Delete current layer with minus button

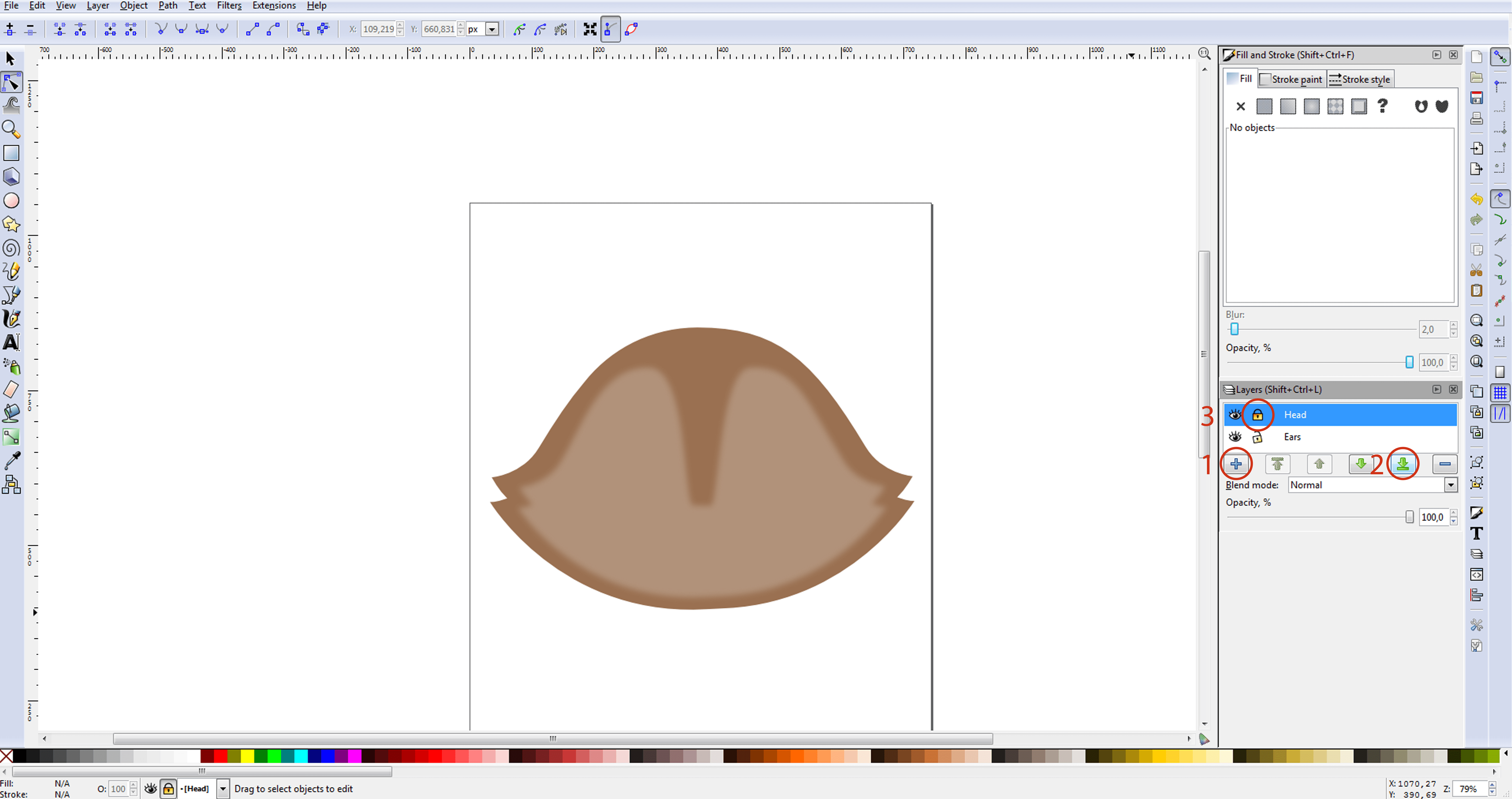coord(1445,464)
